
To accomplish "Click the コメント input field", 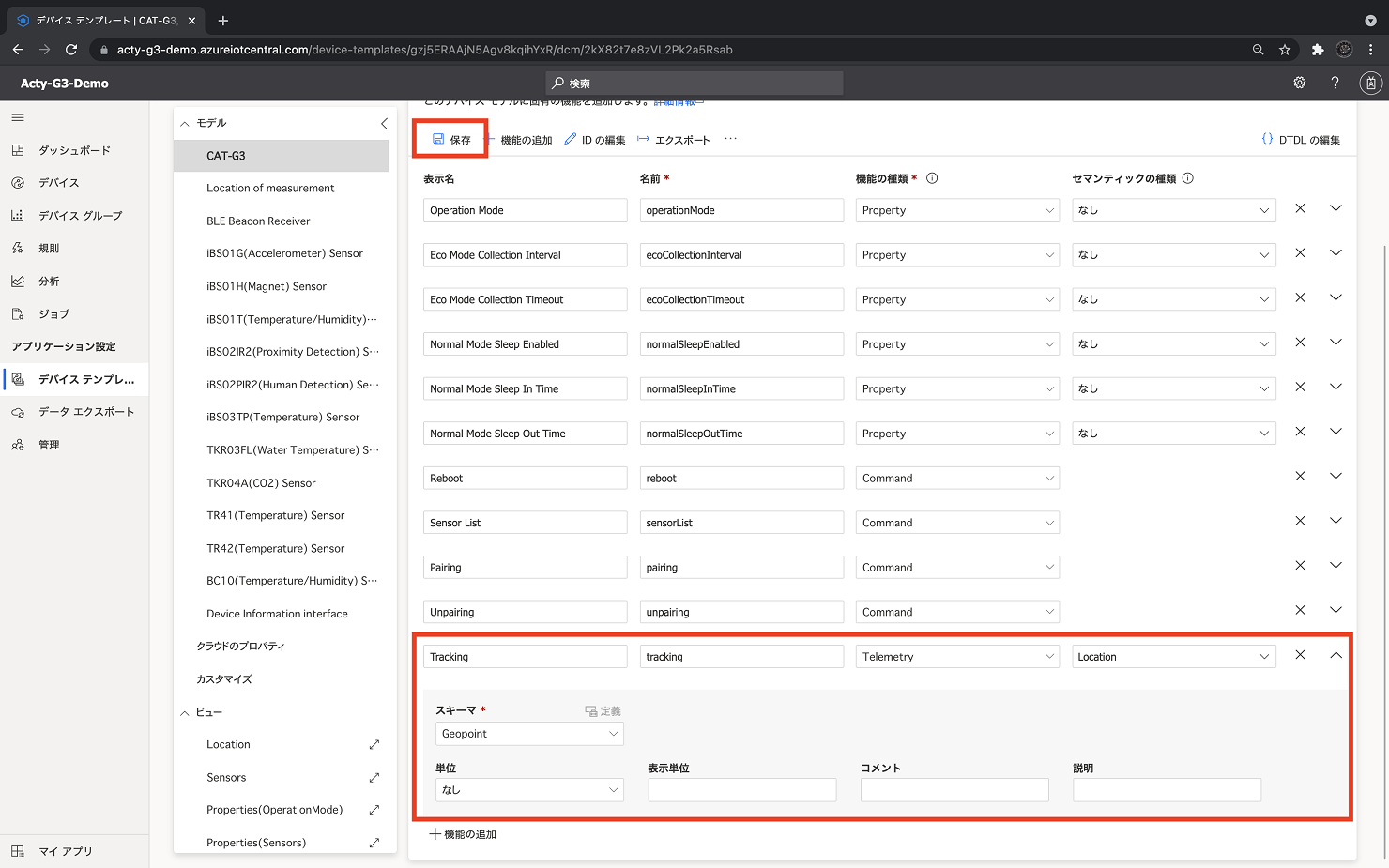I will click(954, 790).
